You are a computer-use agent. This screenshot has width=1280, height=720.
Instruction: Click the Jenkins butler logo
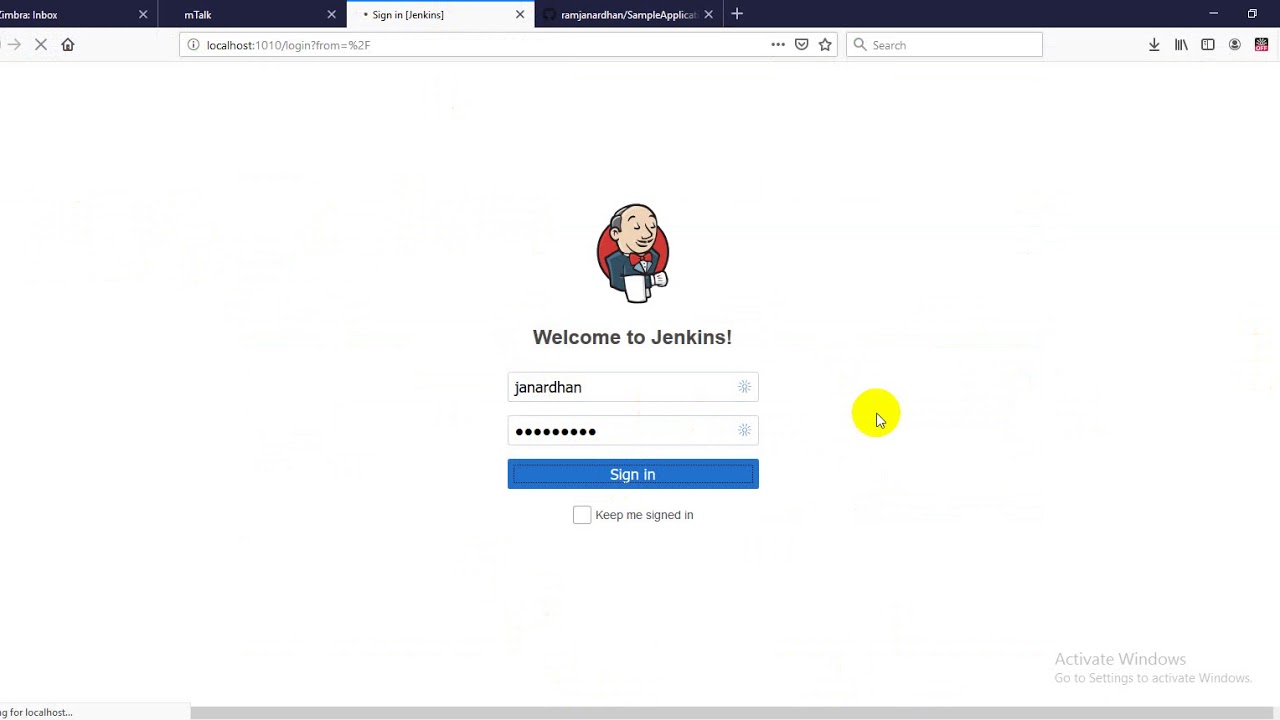point(632,253)
